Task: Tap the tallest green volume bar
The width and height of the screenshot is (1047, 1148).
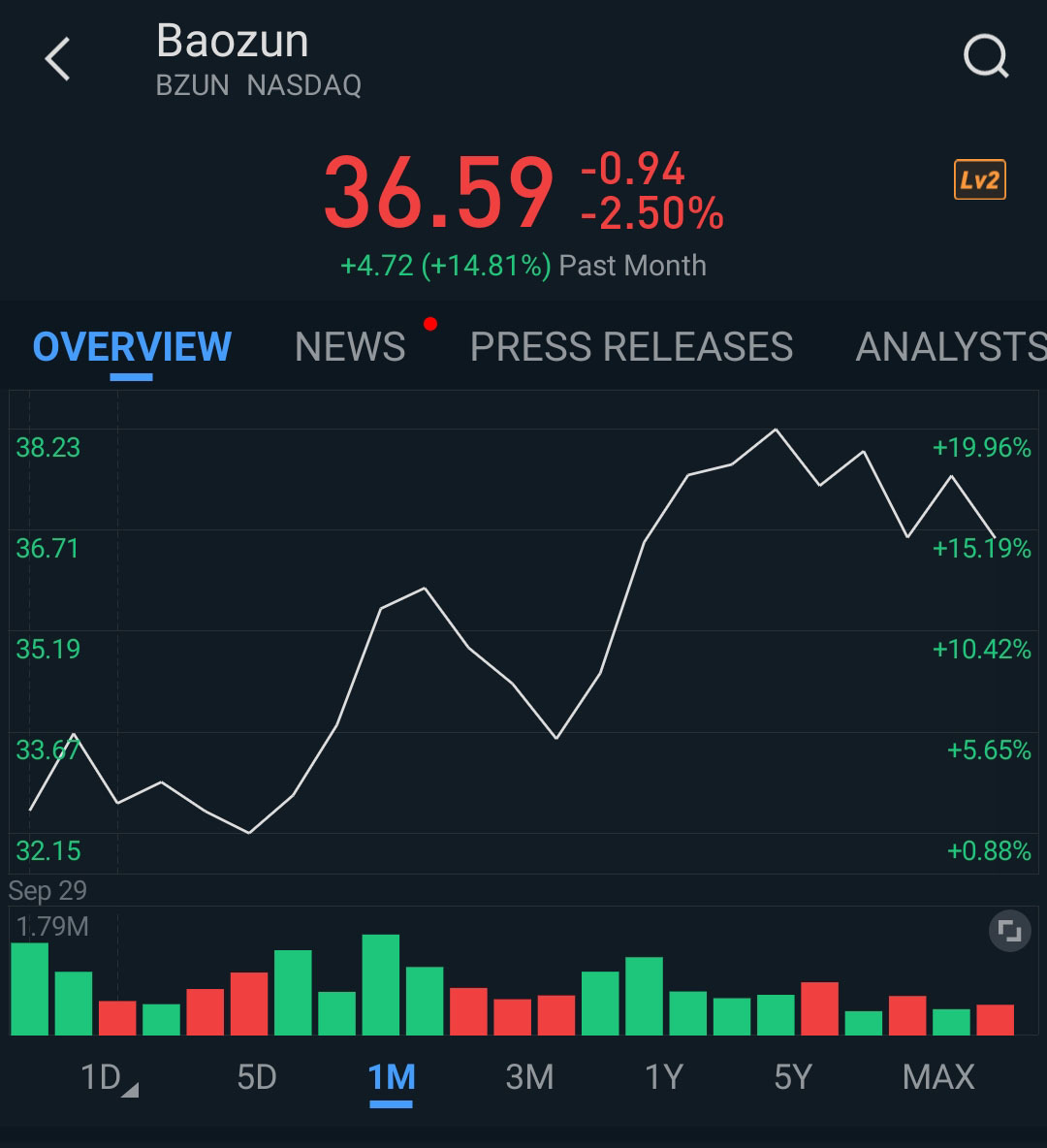Action: click(x=381, y=985)
